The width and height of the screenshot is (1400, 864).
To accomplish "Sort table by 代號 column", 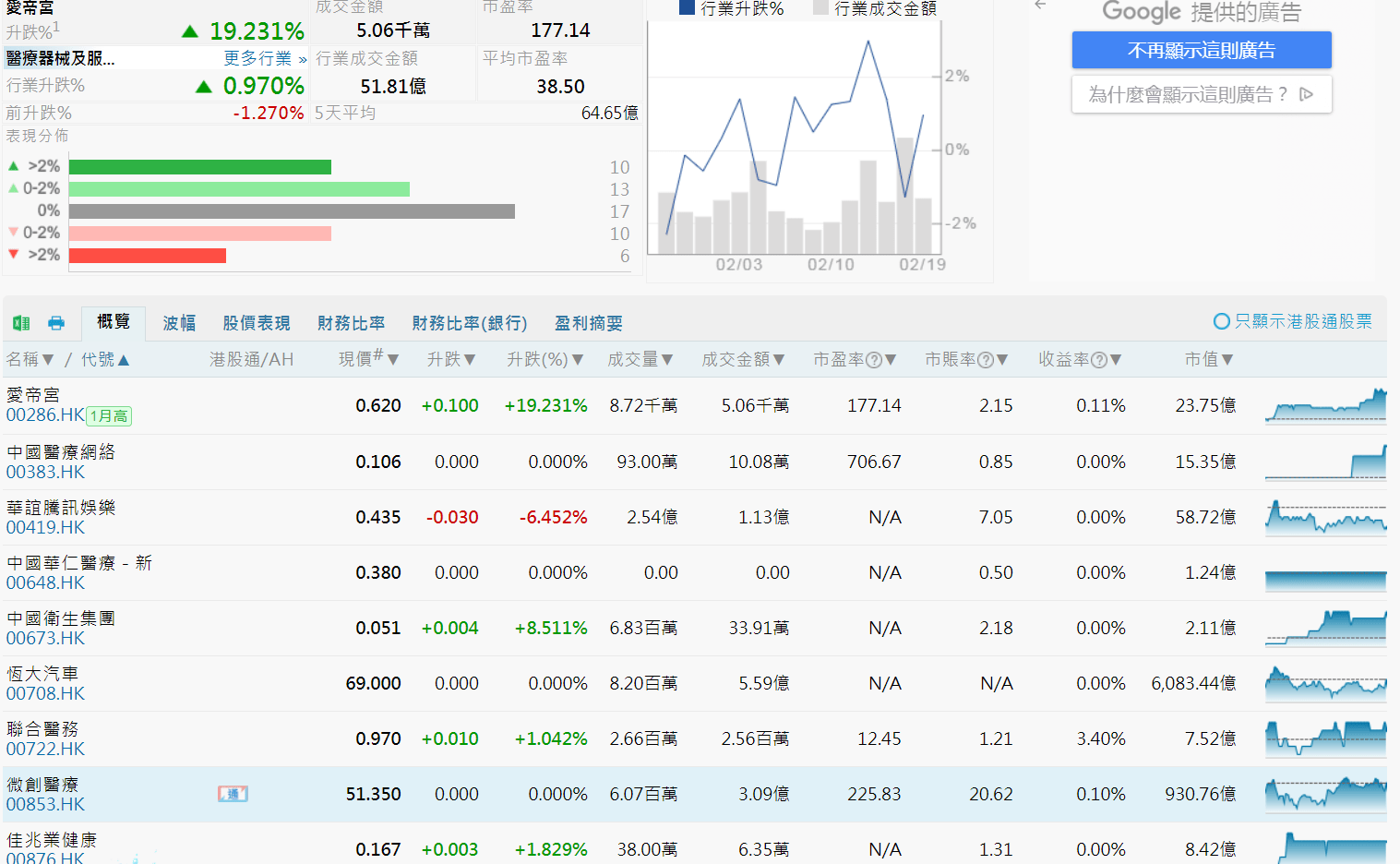I will pyautogui.click(x=105, y=359).
